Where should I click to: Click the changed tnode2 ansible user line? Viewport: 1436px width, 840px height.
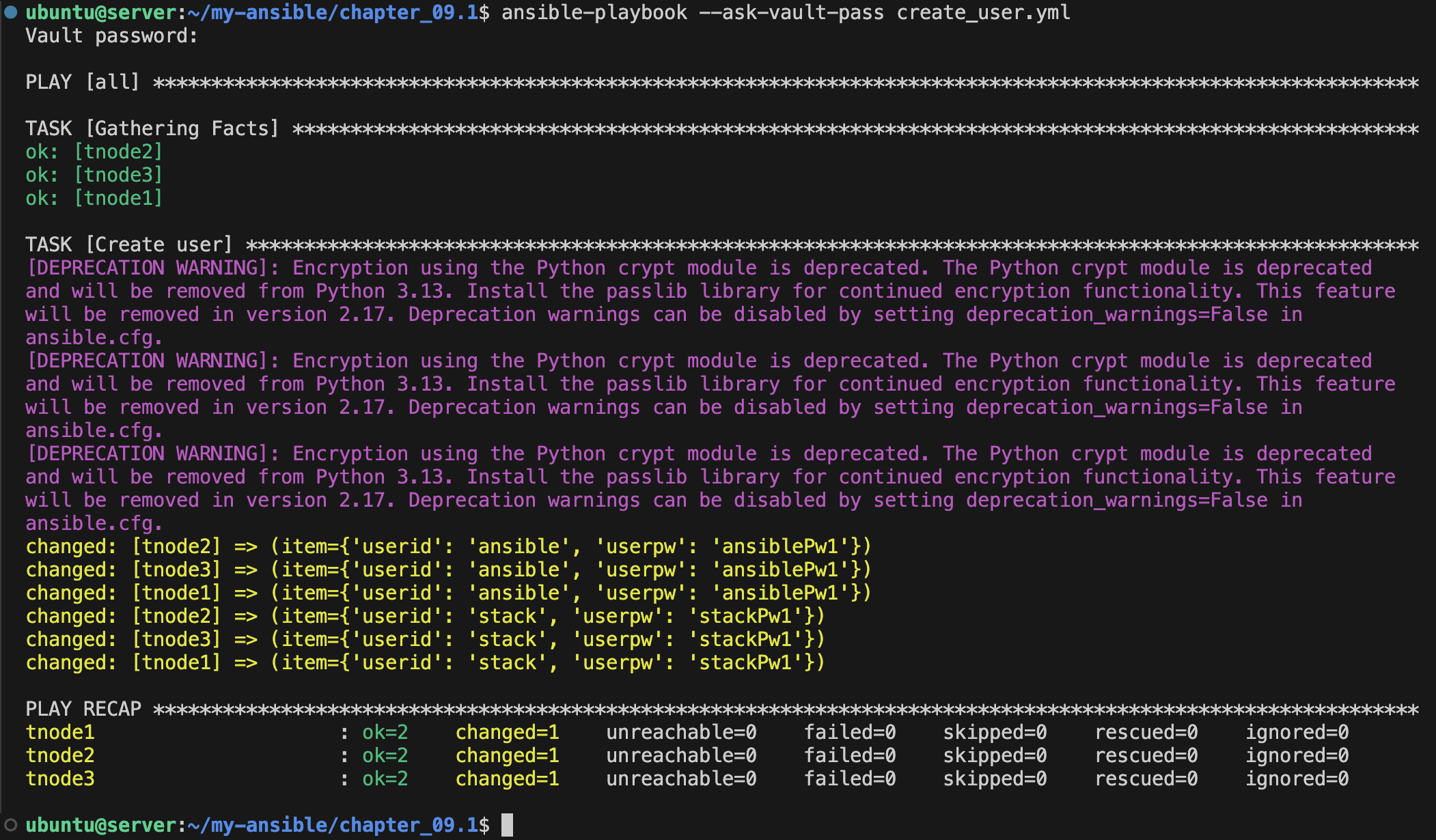click(448, 546)
